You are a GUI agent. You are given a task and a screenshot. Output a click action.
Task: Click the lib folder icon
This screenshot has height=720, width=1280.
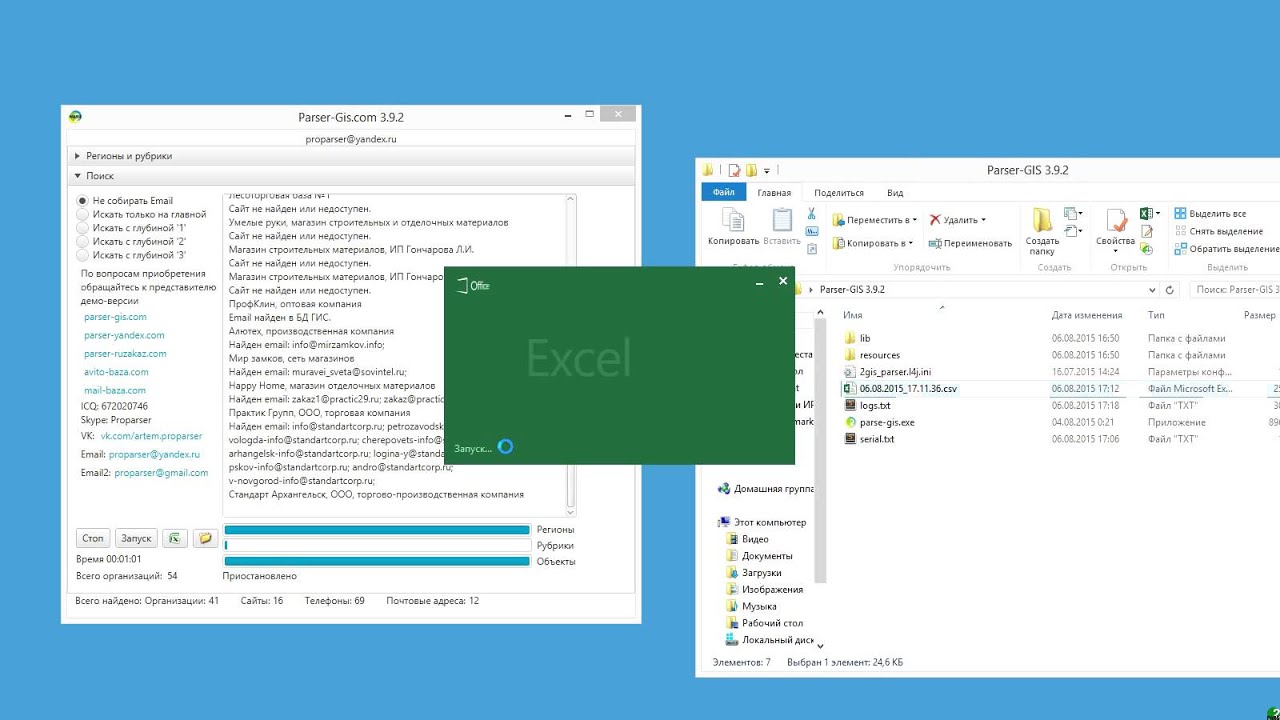[x=850, y=338]
